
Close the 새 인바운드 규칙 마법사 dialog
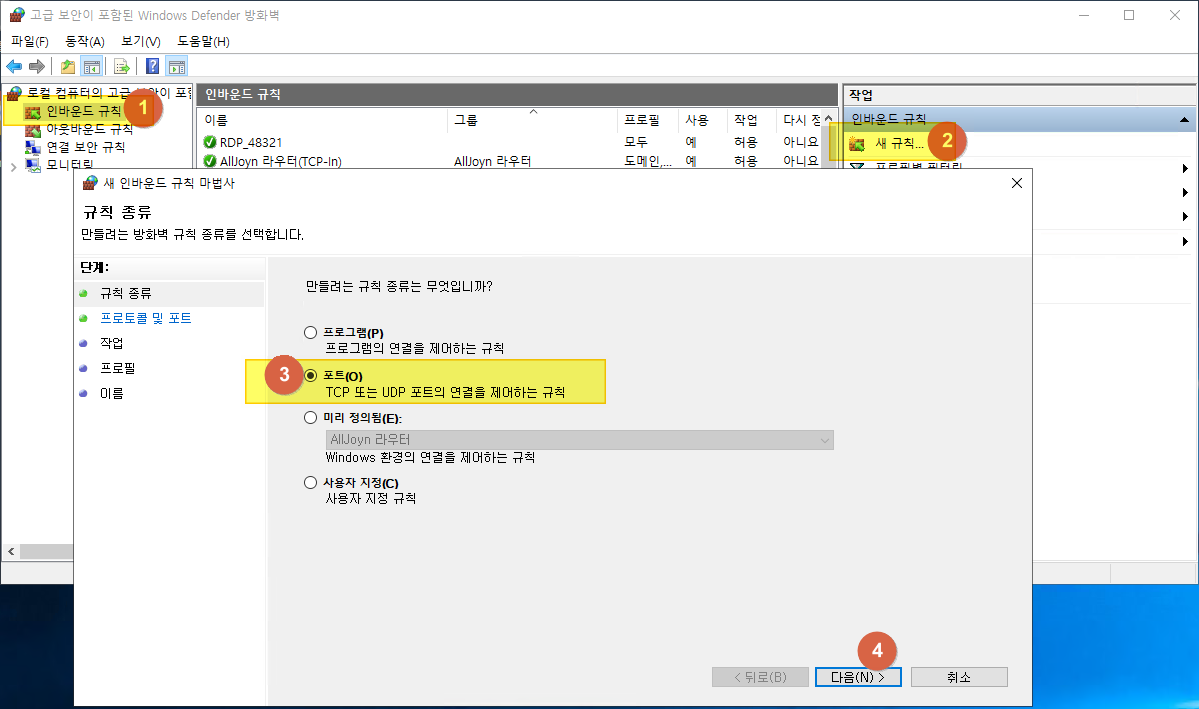coord(1016,183)
